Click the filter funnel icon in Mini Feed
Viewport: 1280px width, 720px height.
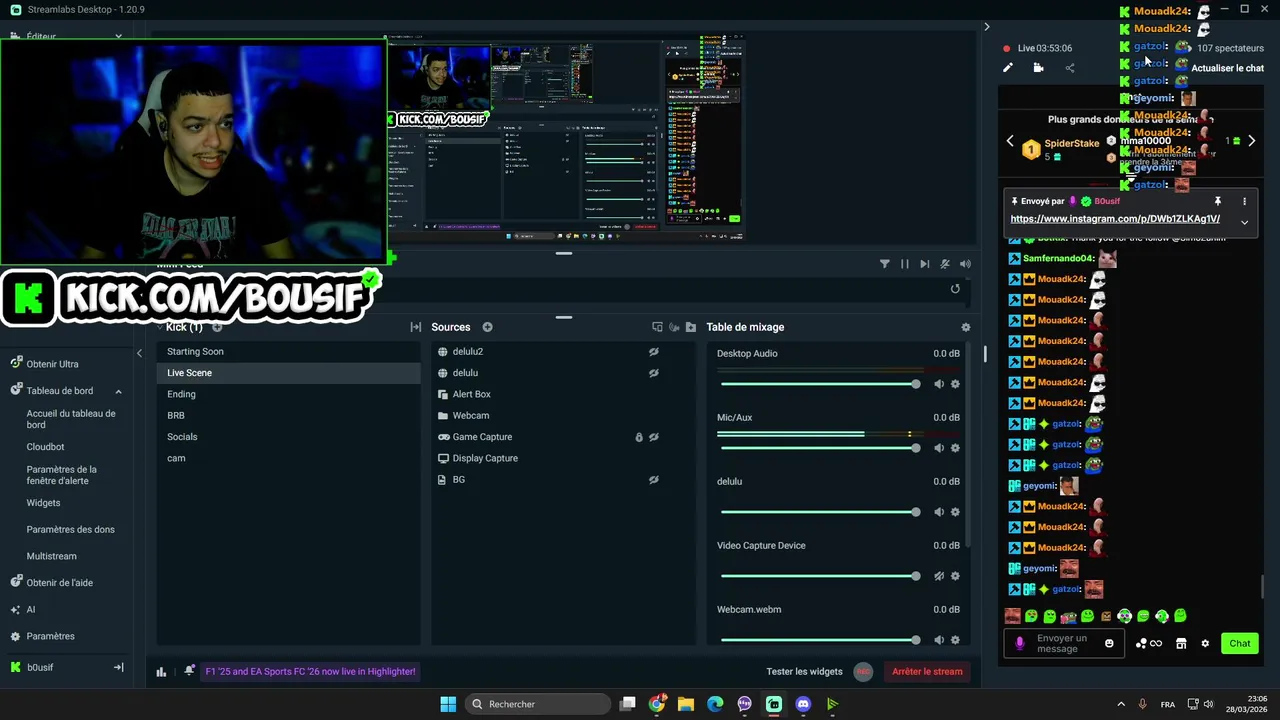(885, 264)
